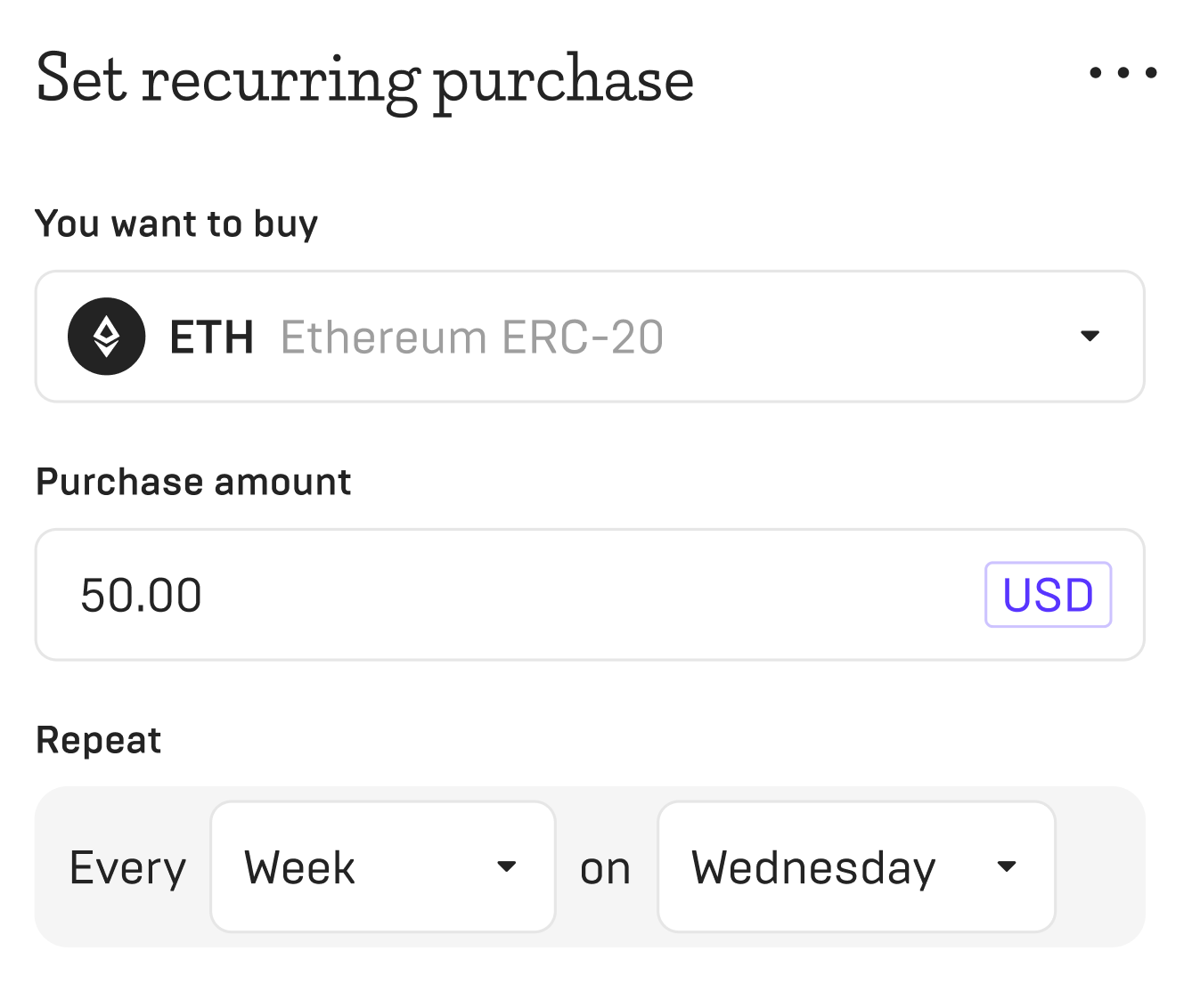Click the "Purchase amount" field label

click(x=193, y=482)
